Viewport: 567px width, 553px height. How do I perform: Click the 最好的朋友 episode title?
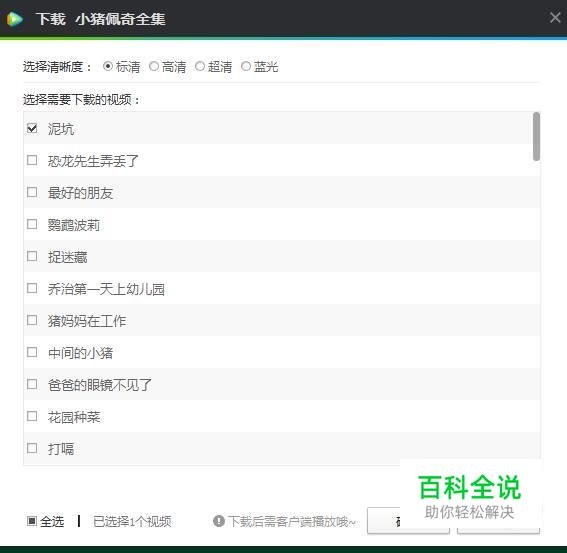point(80,193)
